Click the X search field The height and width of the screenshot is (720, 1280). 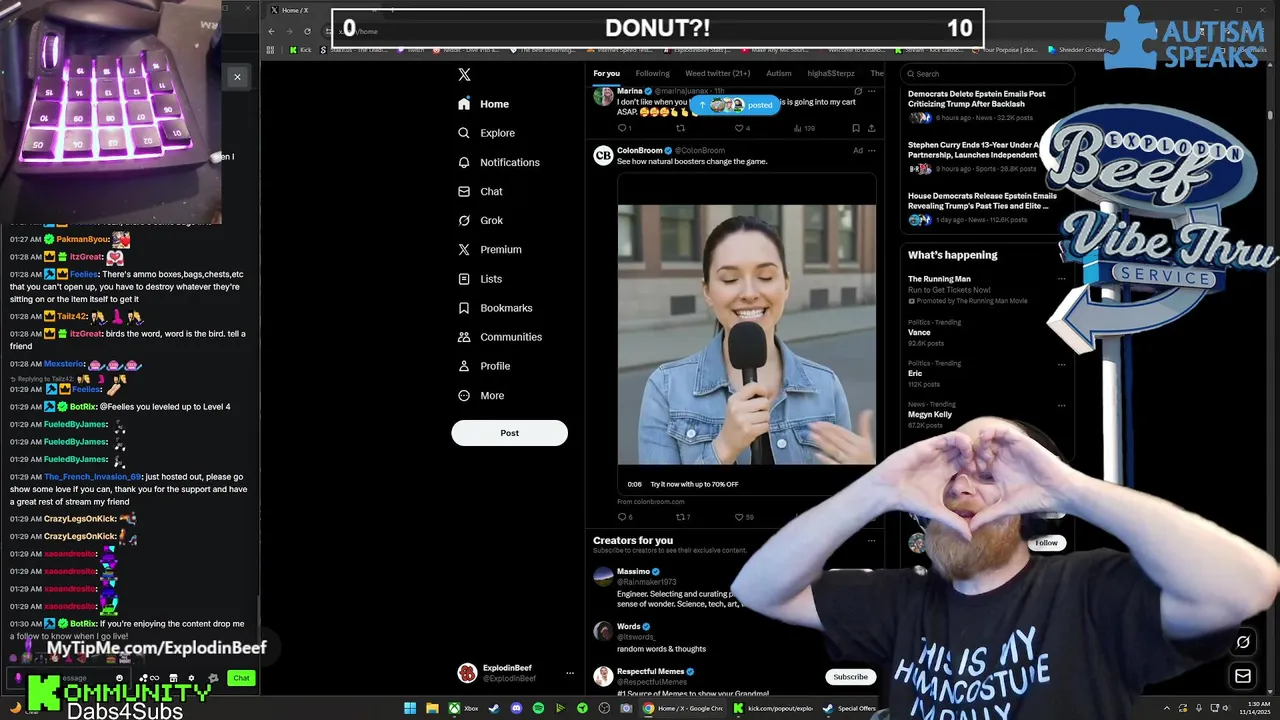click(986, 73)
